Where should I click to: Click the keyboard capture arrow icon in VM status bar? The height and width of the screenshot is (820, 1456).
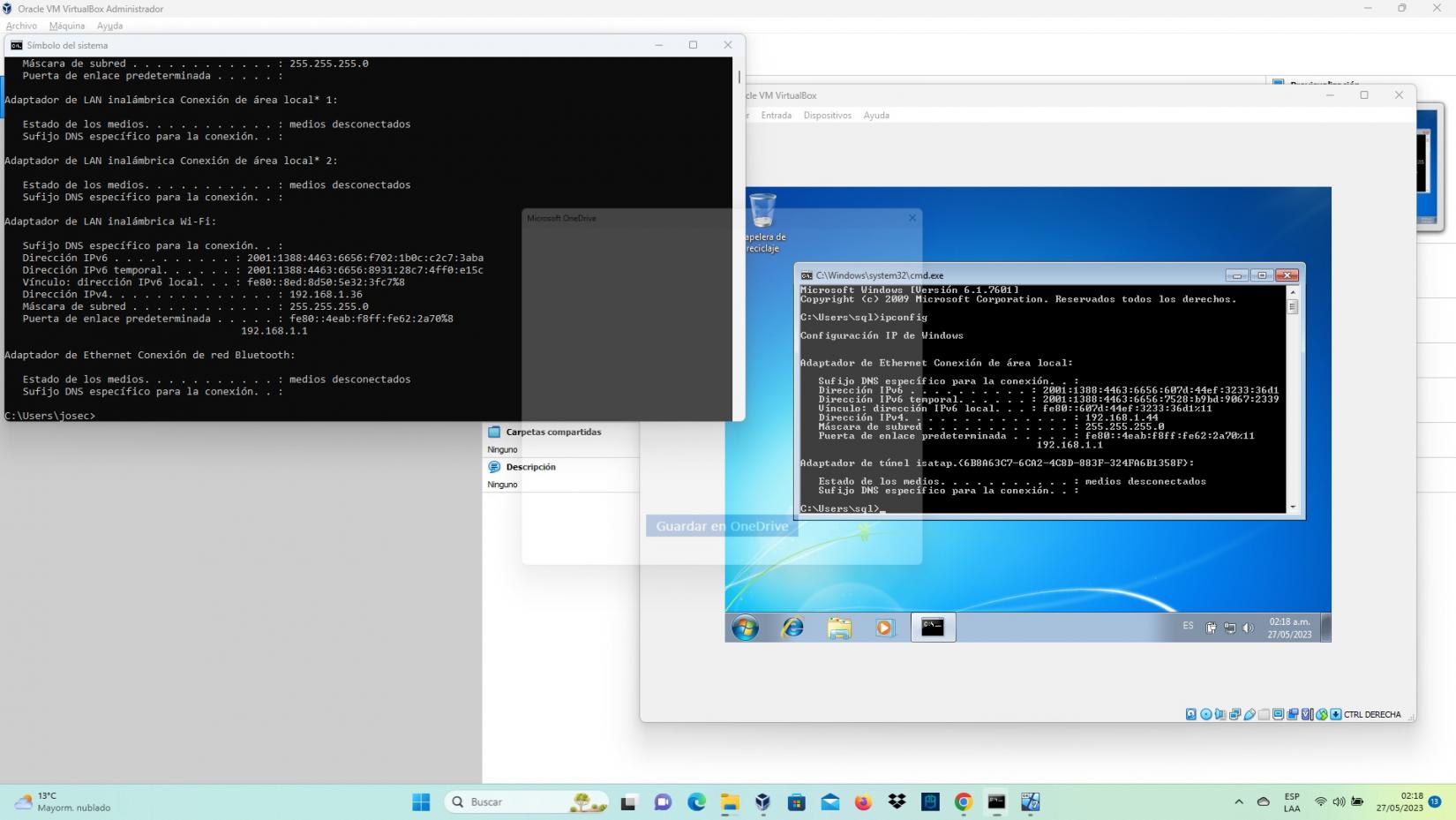(1336, 714)
